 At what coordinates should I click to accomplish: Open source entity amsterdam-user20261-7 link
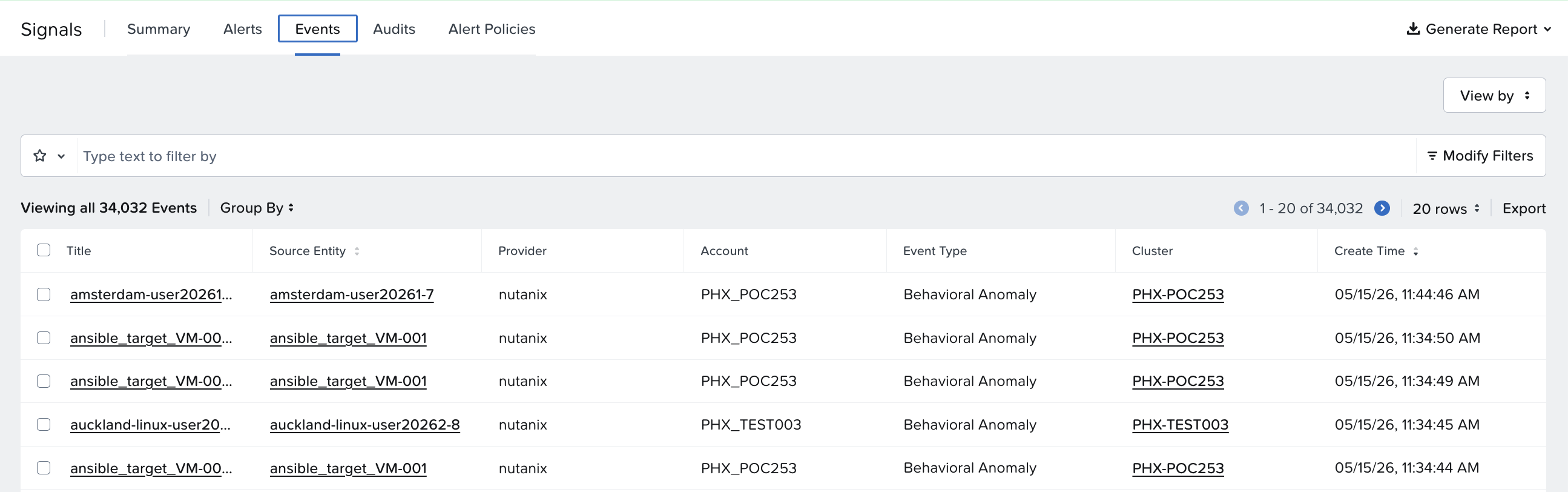point(352,294)
